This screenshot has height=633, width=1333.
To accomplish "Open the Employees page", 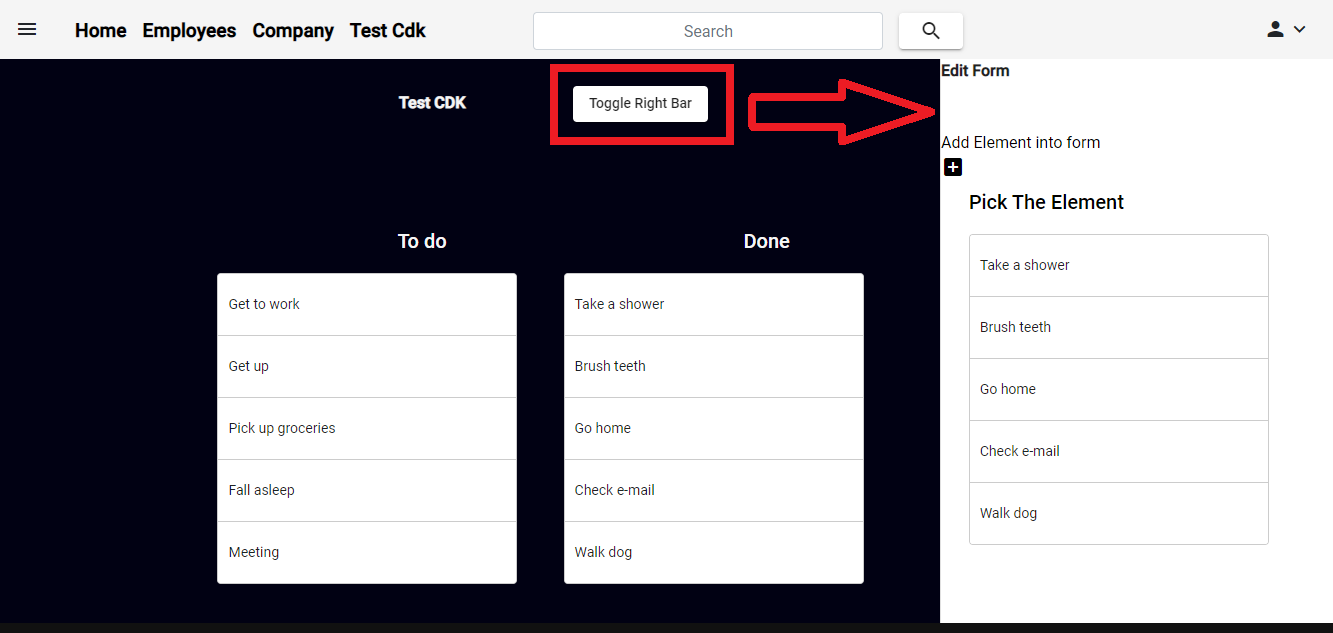I will click(x=189, y=31).
